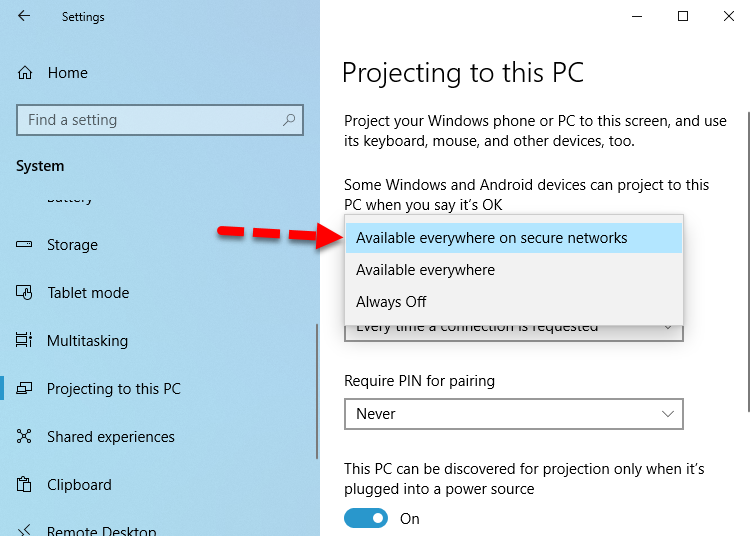Open the Require PIN for pairing dropdown
Viewport: 752px width, 536px height.
point(513,414)
